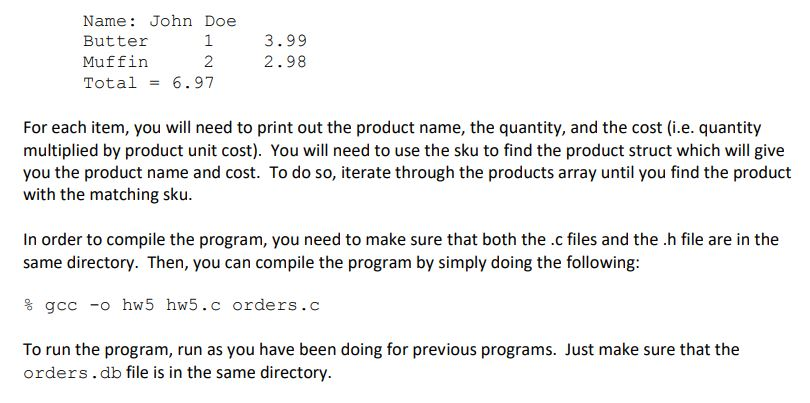Click the 'orders.db' filename text
810x403 pixels.
point(72,373)
